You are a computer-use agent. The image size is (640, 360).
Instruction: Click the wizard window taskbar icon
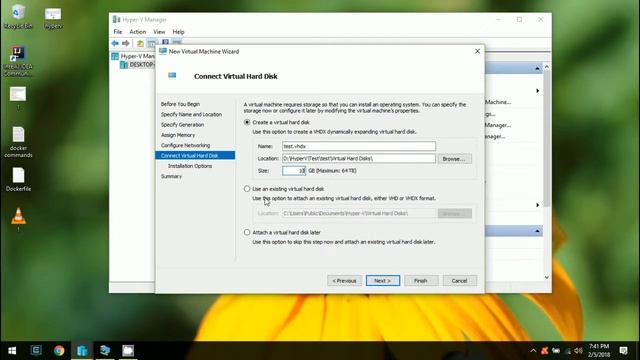(x=105, y=350)
